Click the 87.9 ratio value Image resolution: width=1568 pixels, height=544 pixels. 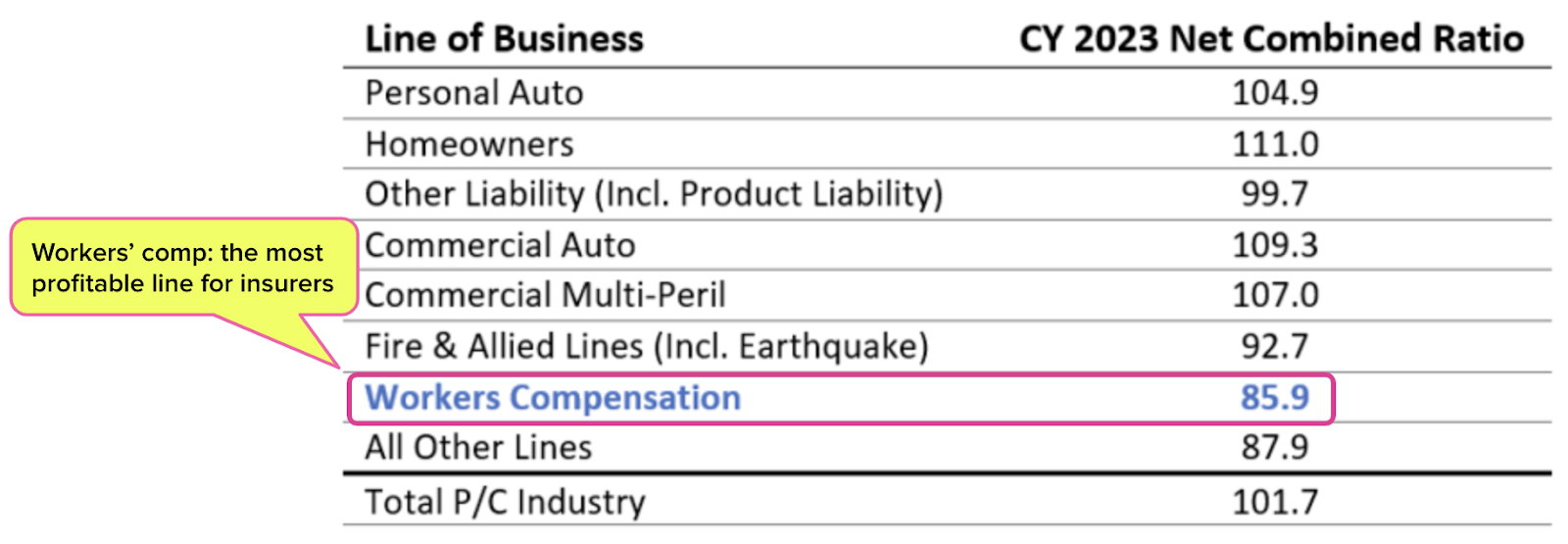(x=1274, y=448)
